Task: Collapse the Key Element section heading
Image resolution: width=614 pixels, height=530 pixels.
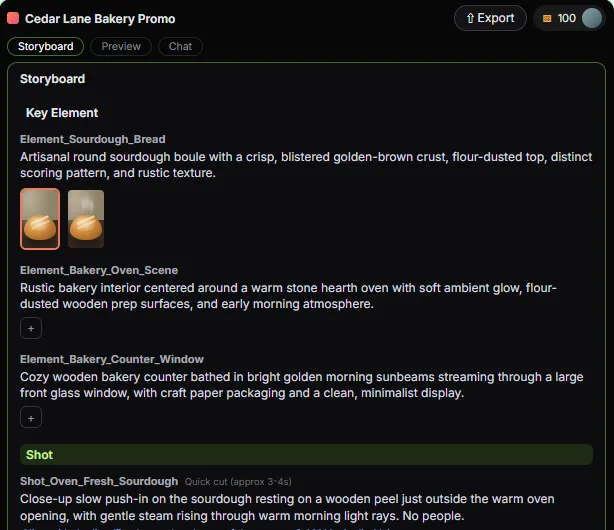Action: pos(62,113)
